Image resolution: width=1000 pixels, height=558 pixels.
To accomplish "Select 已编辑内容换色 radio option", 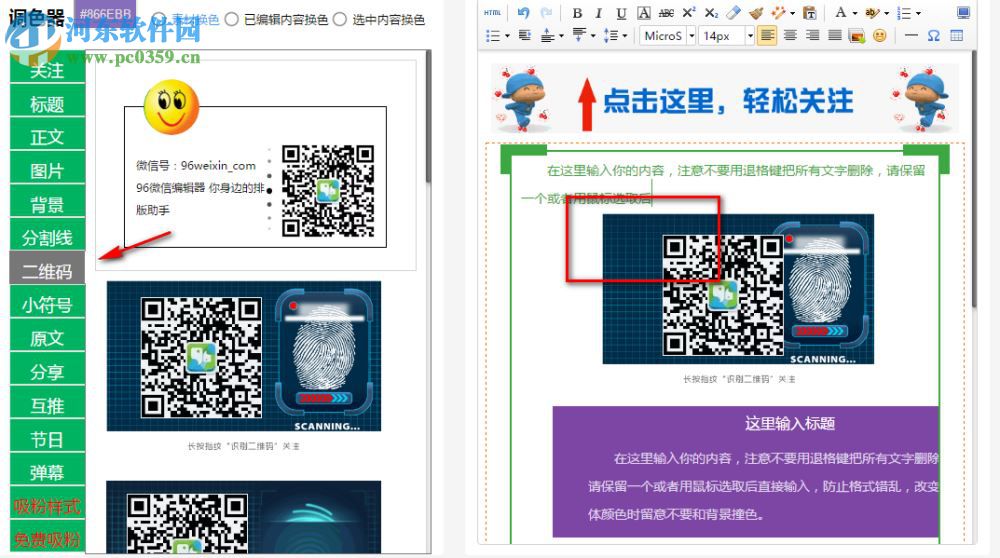I will pyautogui.click(x=232, y=20).
